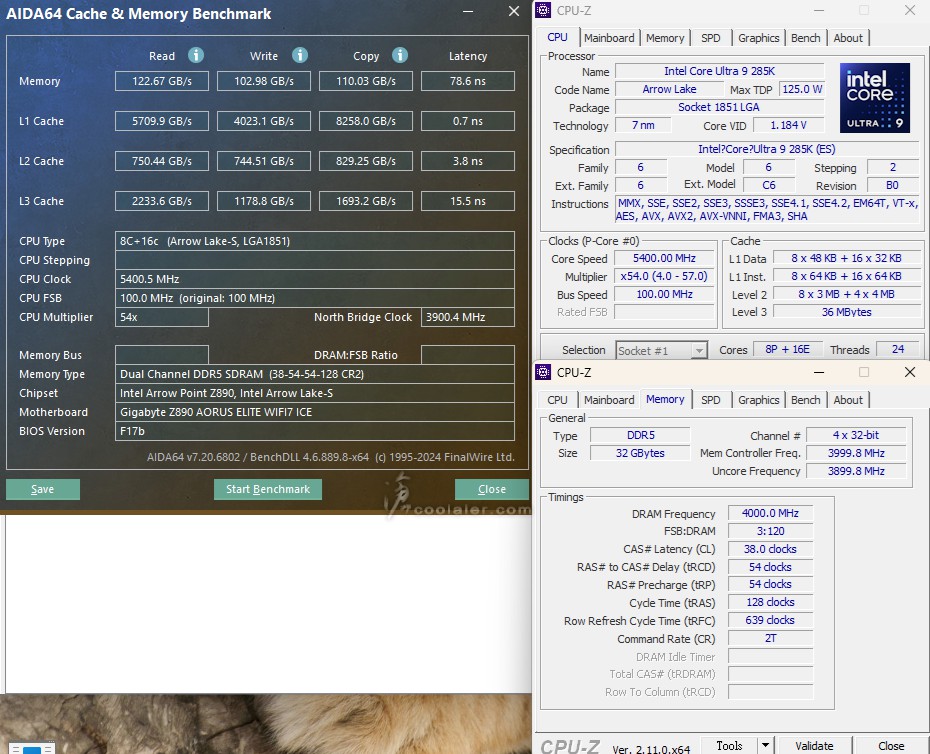Click the lower CPU-Z window's title icon
This screenshot has height=754, width=930.
543,372
